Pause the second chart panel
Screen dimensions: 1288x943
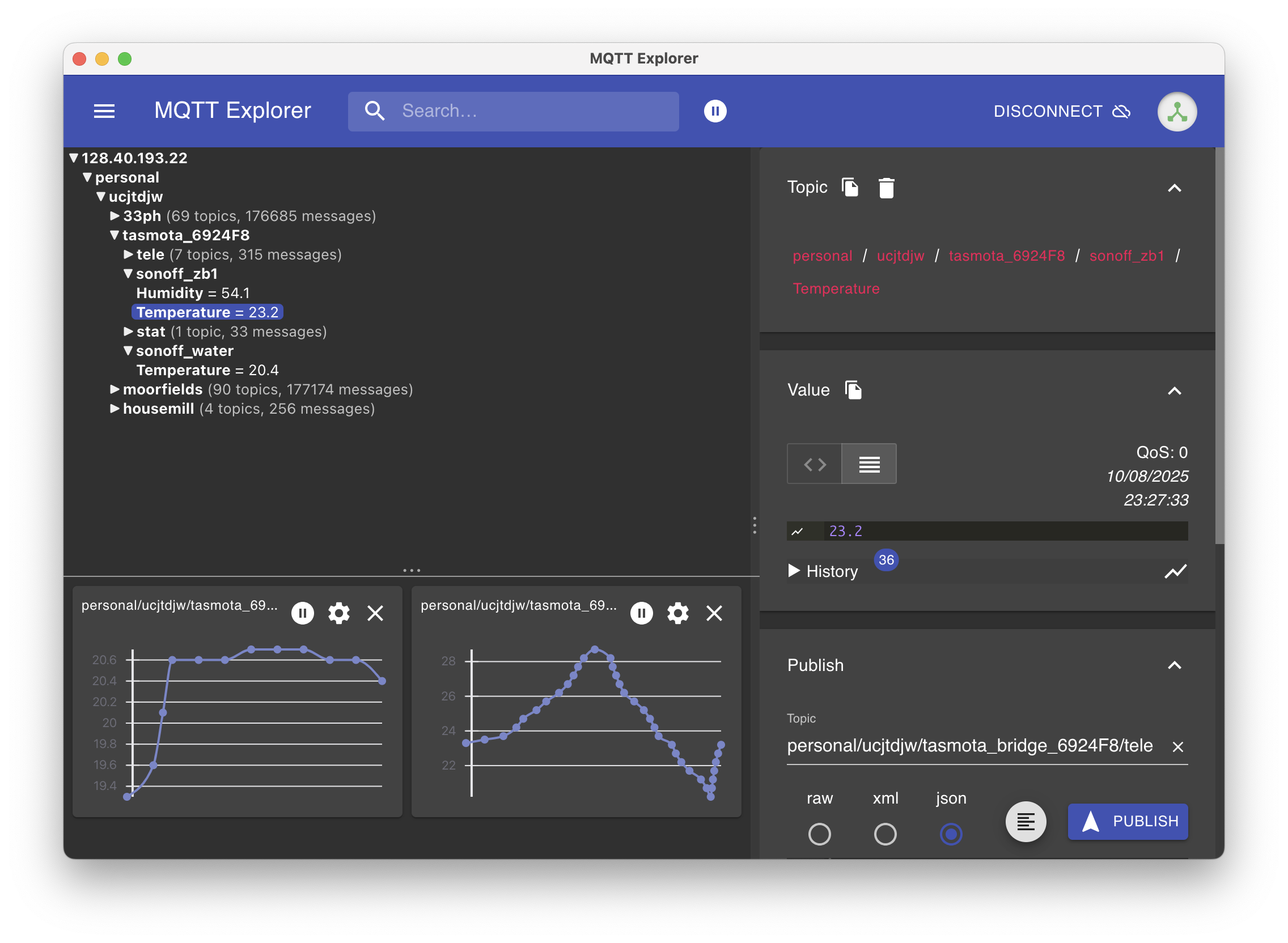(x=641, y=613)
